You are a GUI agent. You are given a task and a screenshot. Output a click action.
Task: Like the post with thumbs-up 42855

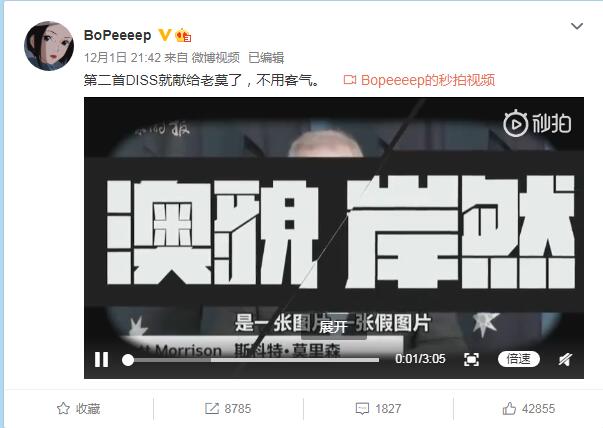pos(529,408)
